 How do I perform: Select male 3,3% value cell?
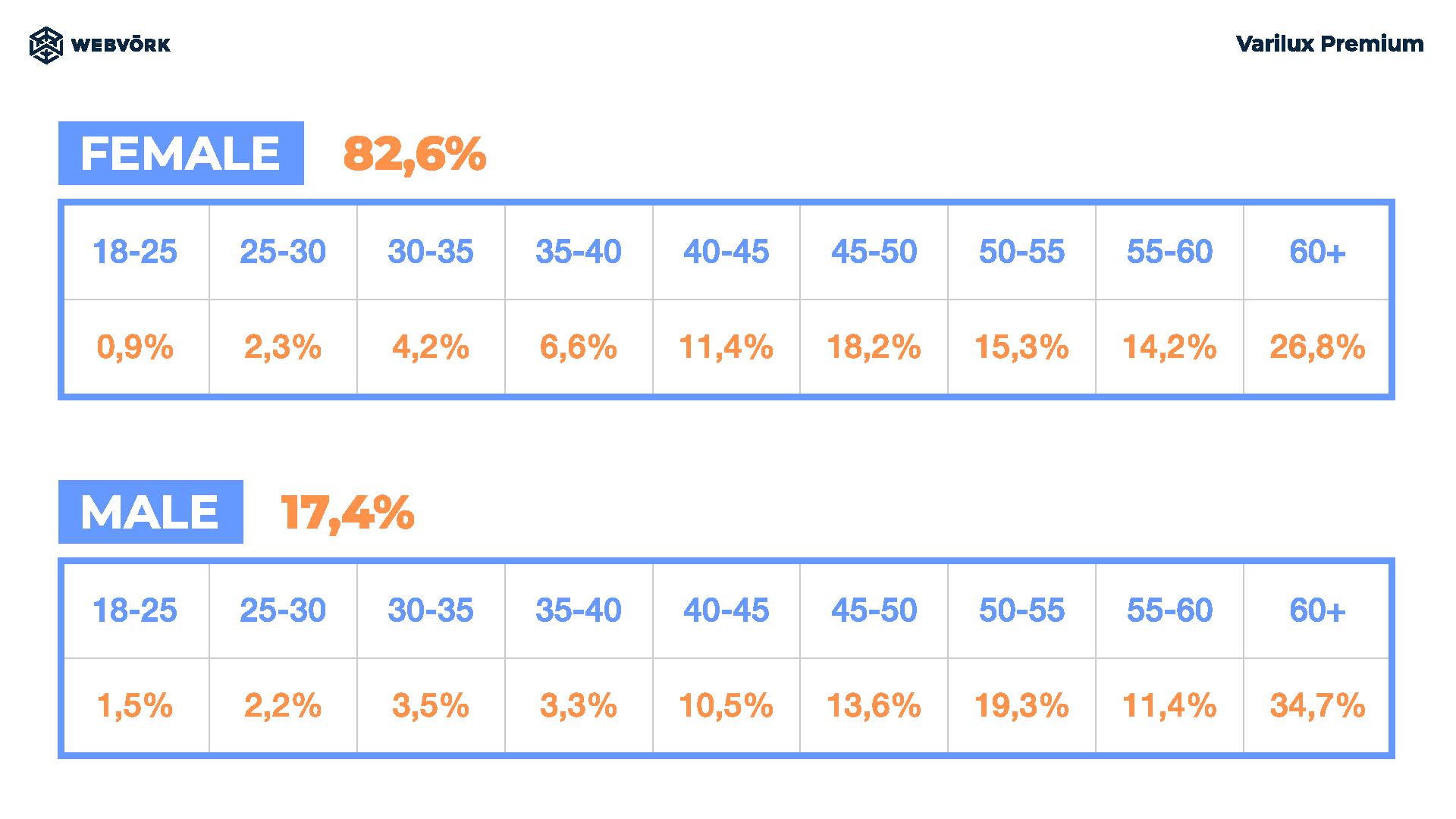[x=579, y=706]
